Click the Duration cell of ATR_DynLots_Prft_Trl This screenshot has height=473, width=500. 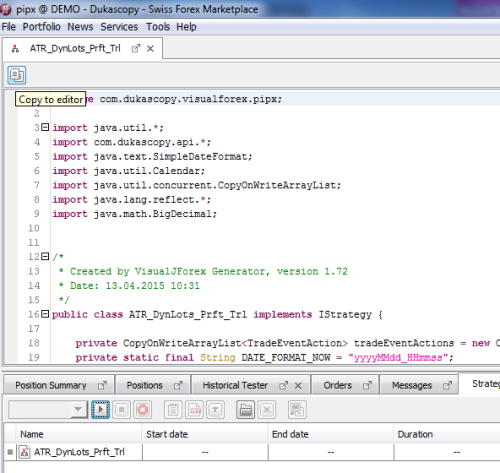tap(447, 452)
